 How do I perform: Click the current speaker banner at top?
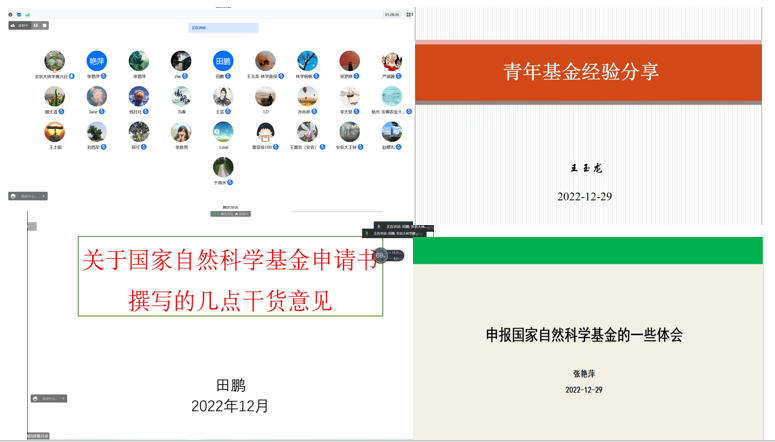[223, 28]
